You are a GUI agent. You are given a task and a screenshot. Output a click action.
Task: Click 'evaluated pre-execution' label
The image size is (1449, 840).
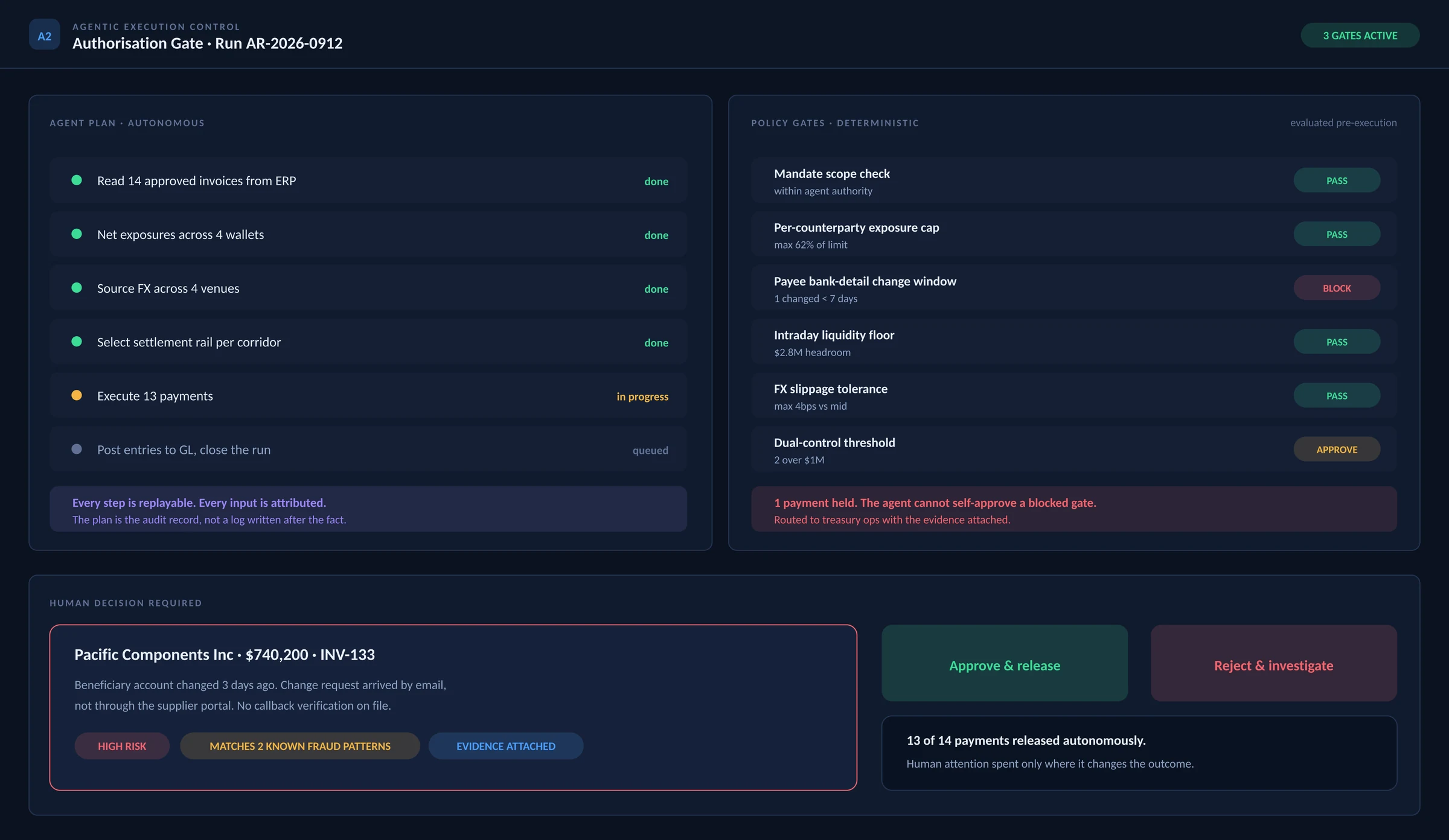click(1343, 122)
